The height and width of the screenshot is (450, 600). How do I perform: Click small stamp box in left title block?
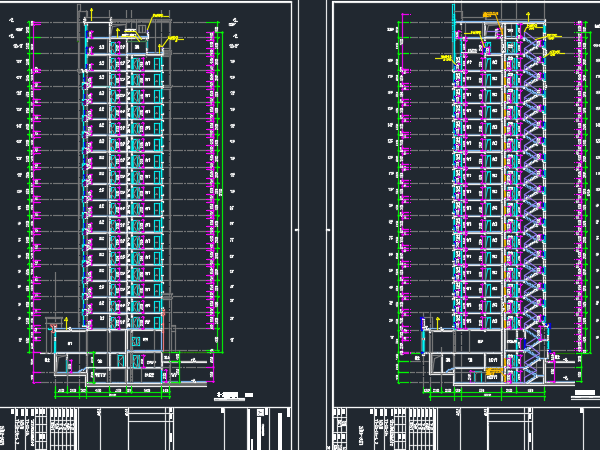click(x=261, y=412)
